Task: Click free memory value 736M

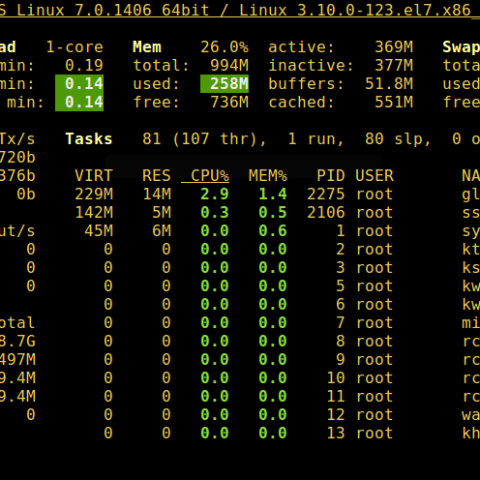Action: 229,102
